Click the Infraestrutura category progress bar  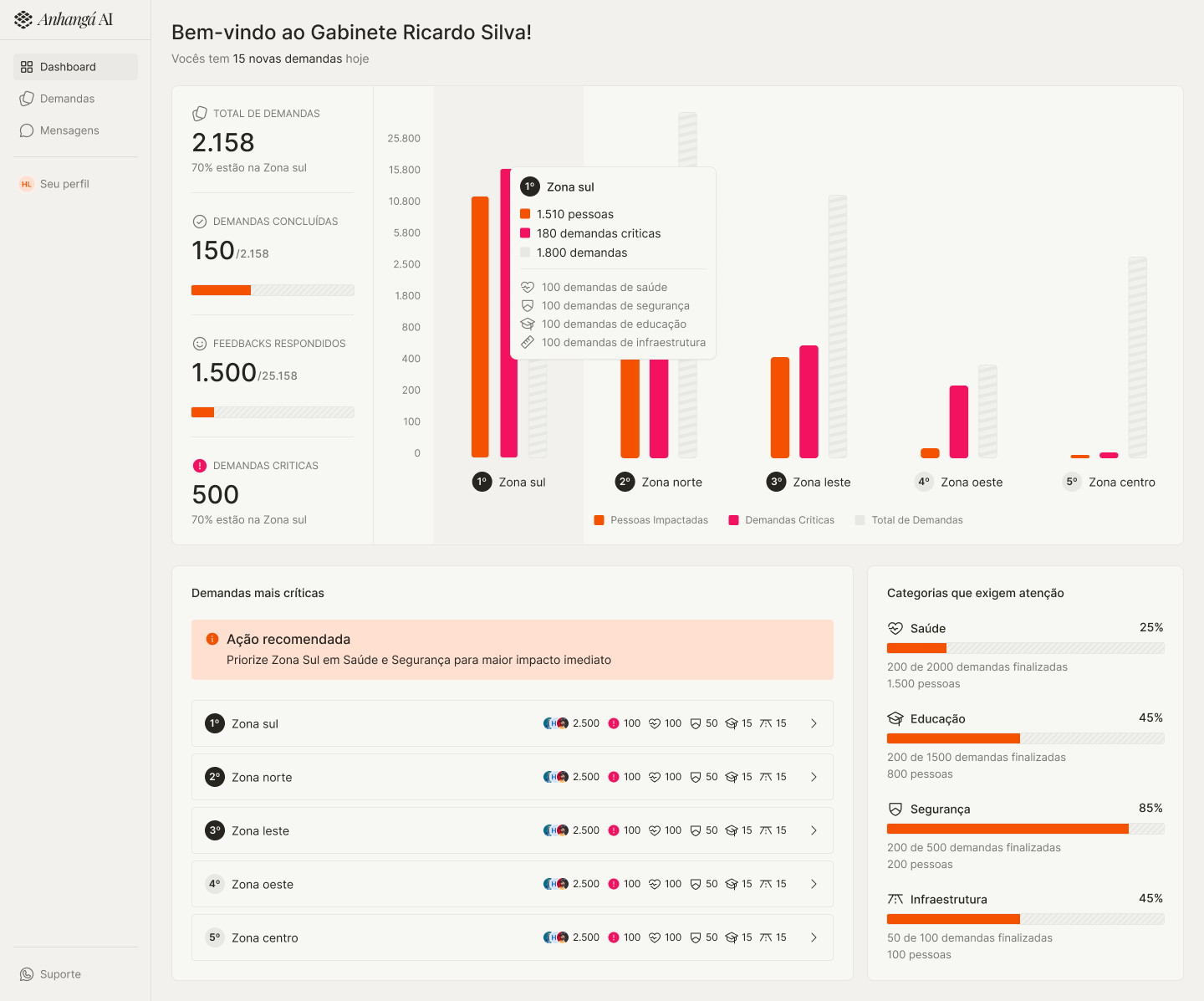[1025, 919]
